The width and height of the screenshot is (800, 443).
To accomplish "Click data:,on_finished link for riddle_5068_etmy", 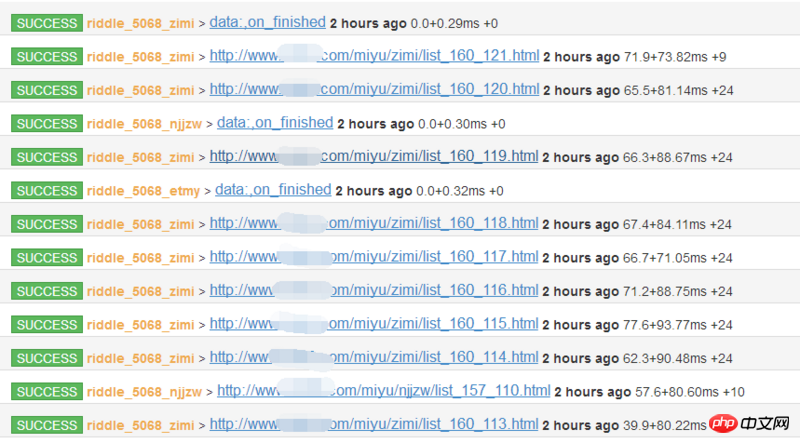I will point(273,190).
